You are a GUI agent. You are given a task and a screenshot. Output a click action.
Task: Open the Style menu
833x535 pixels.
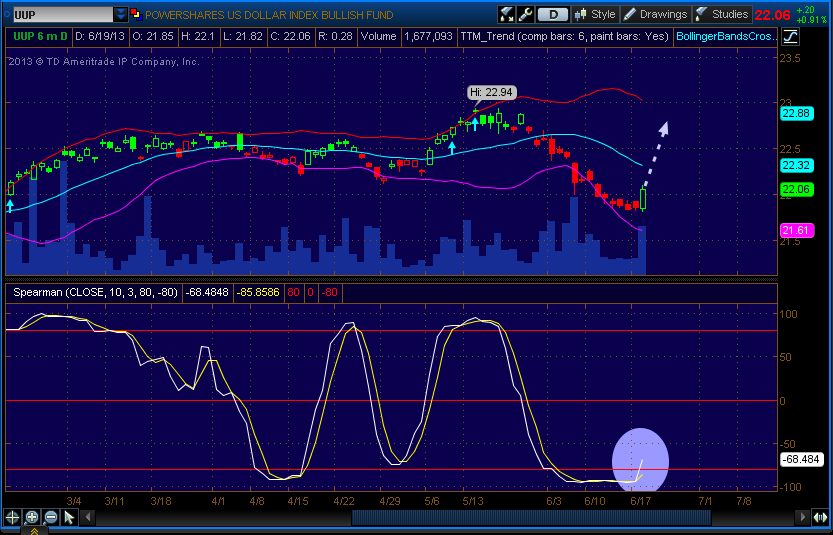pos(595,14)
